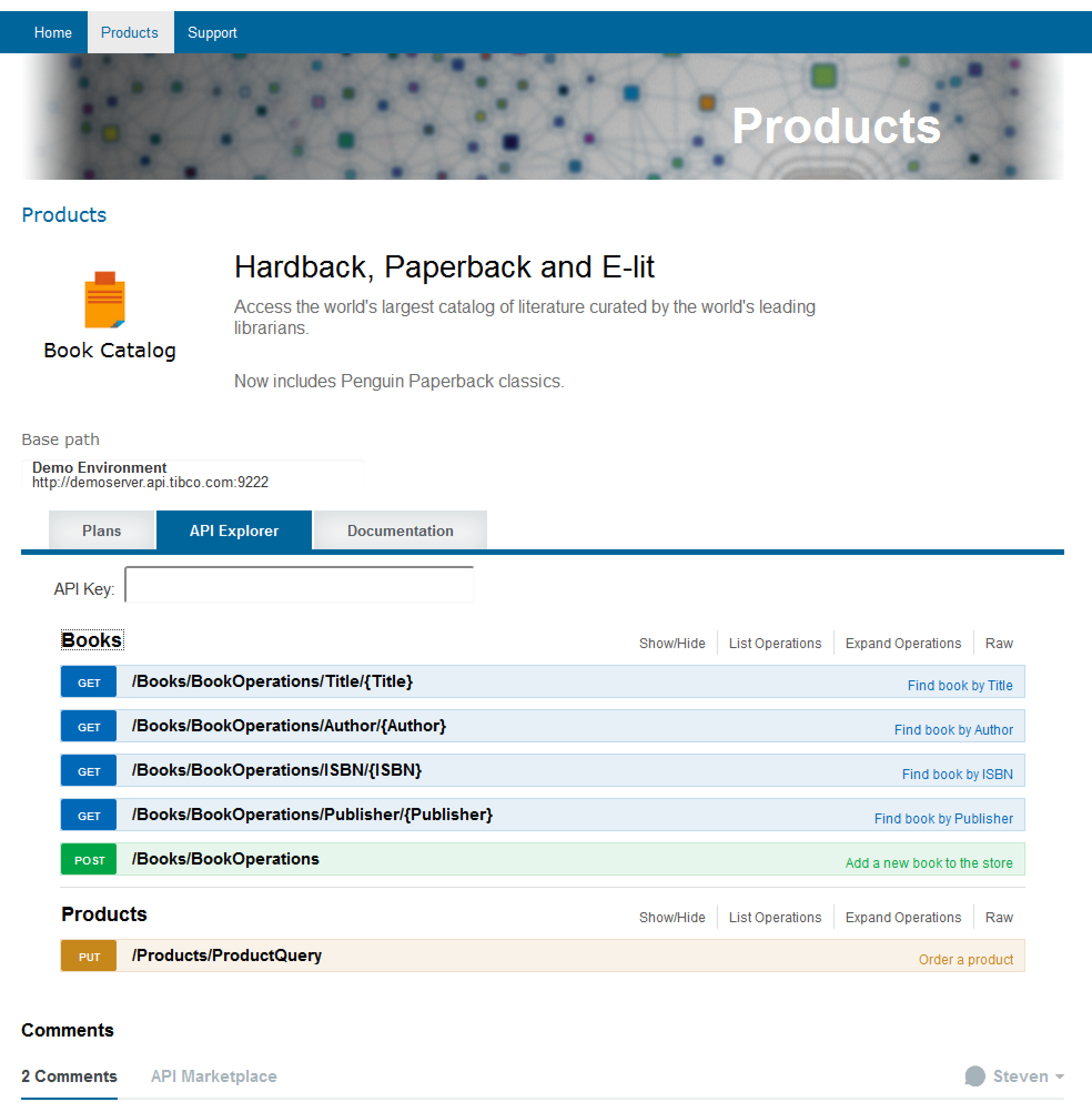Expand the POST /Books/BookOperations path
The image size is (1092, 1102).
pos(225,859)
